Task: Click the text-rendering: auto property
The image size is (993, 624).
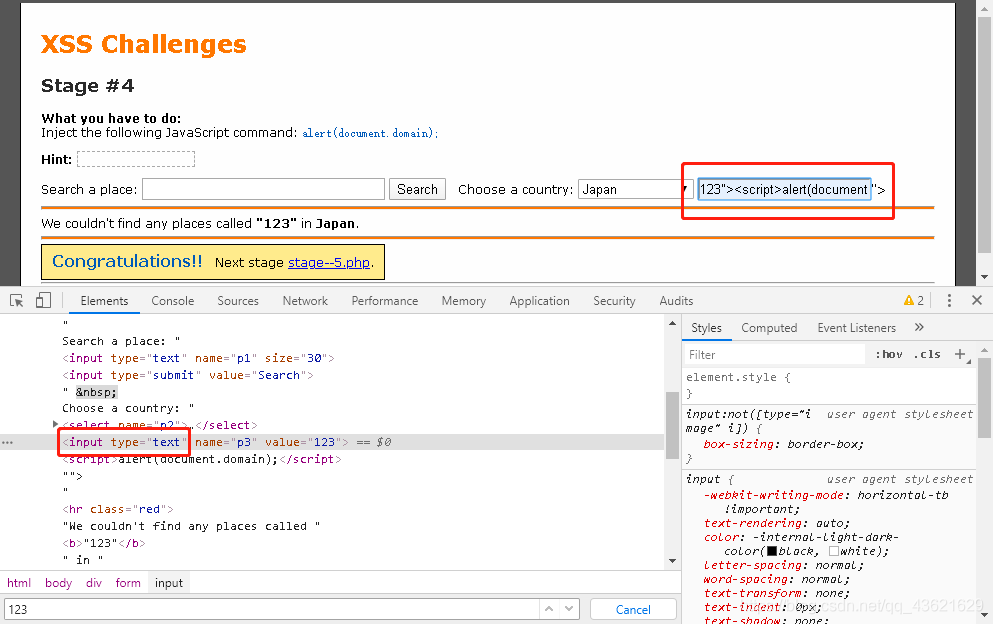Action: (x=776, y=523)
